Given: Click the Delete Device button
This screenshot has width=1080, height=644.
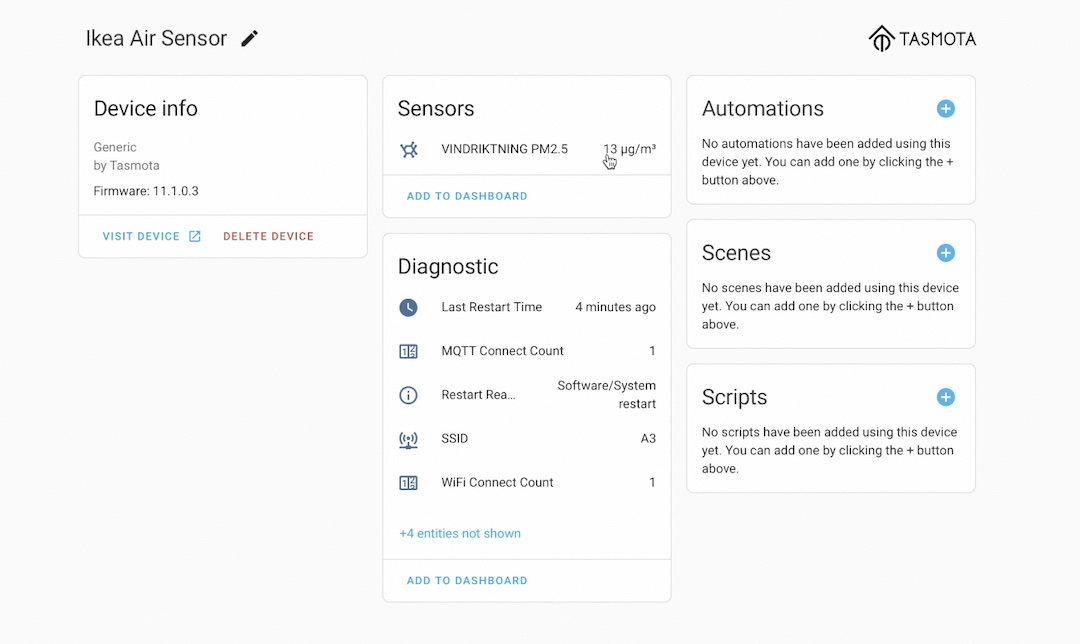Looking at the screenshot, I should (269, 236).
